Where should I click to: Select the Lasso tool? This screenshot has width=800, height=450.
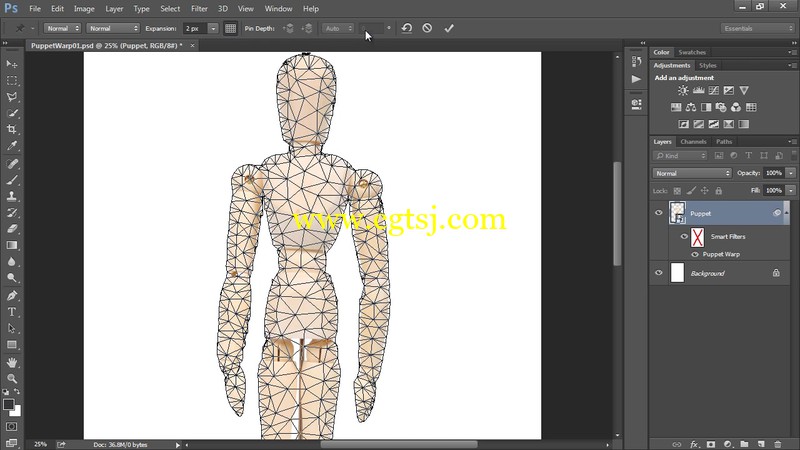click(x=12, y=97)
